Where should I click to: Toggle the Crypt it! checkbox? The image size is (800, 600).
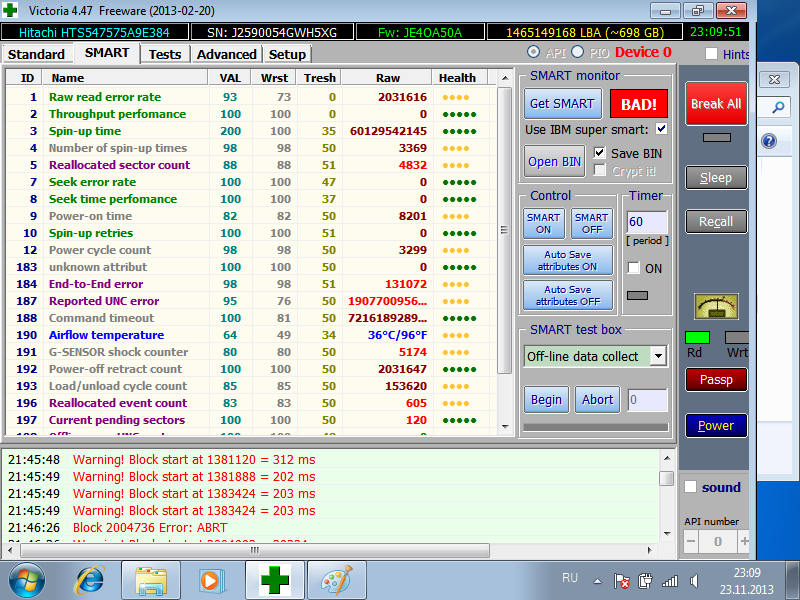tap(600, 170)
